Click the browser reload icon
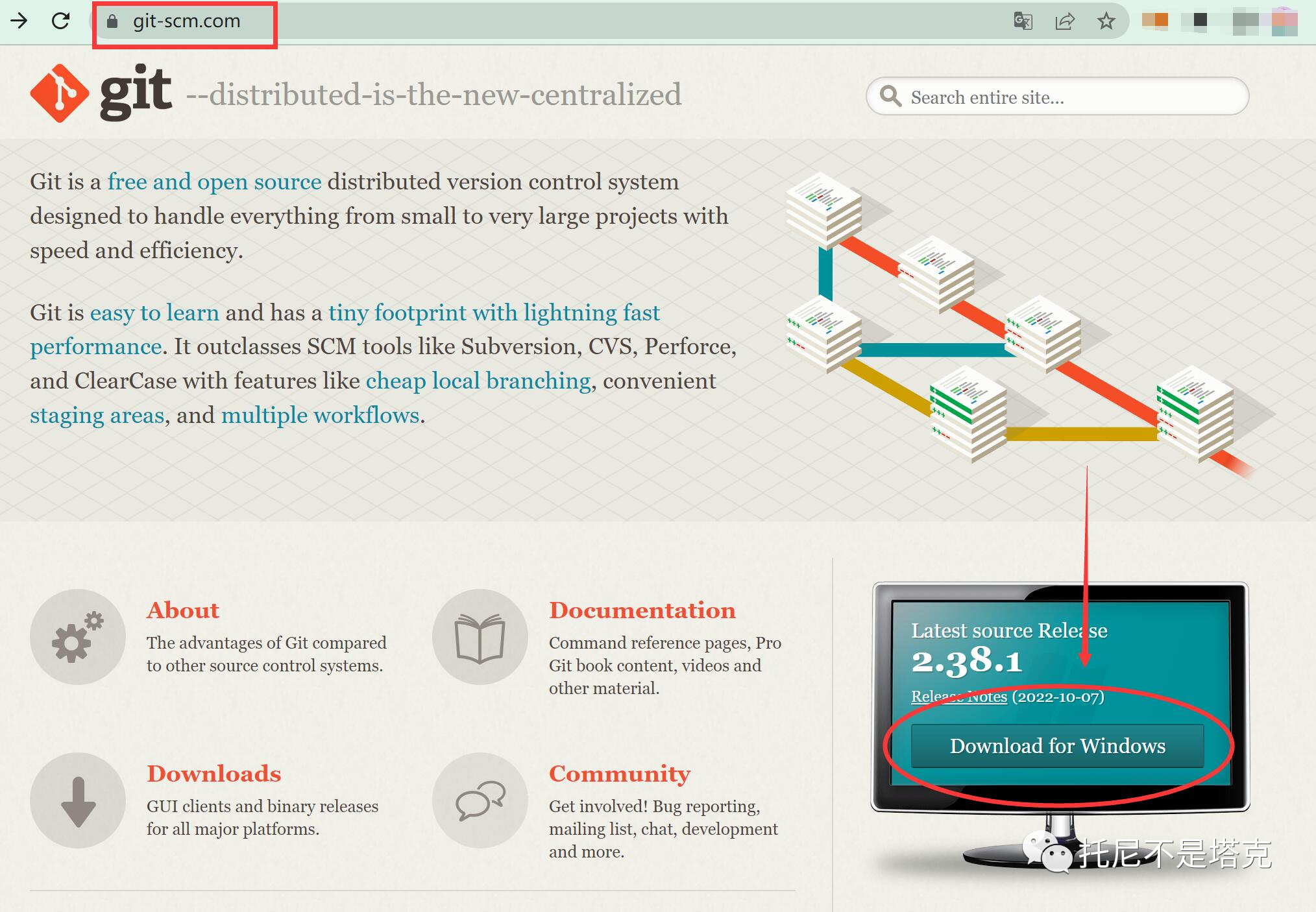 pos(60,21)
